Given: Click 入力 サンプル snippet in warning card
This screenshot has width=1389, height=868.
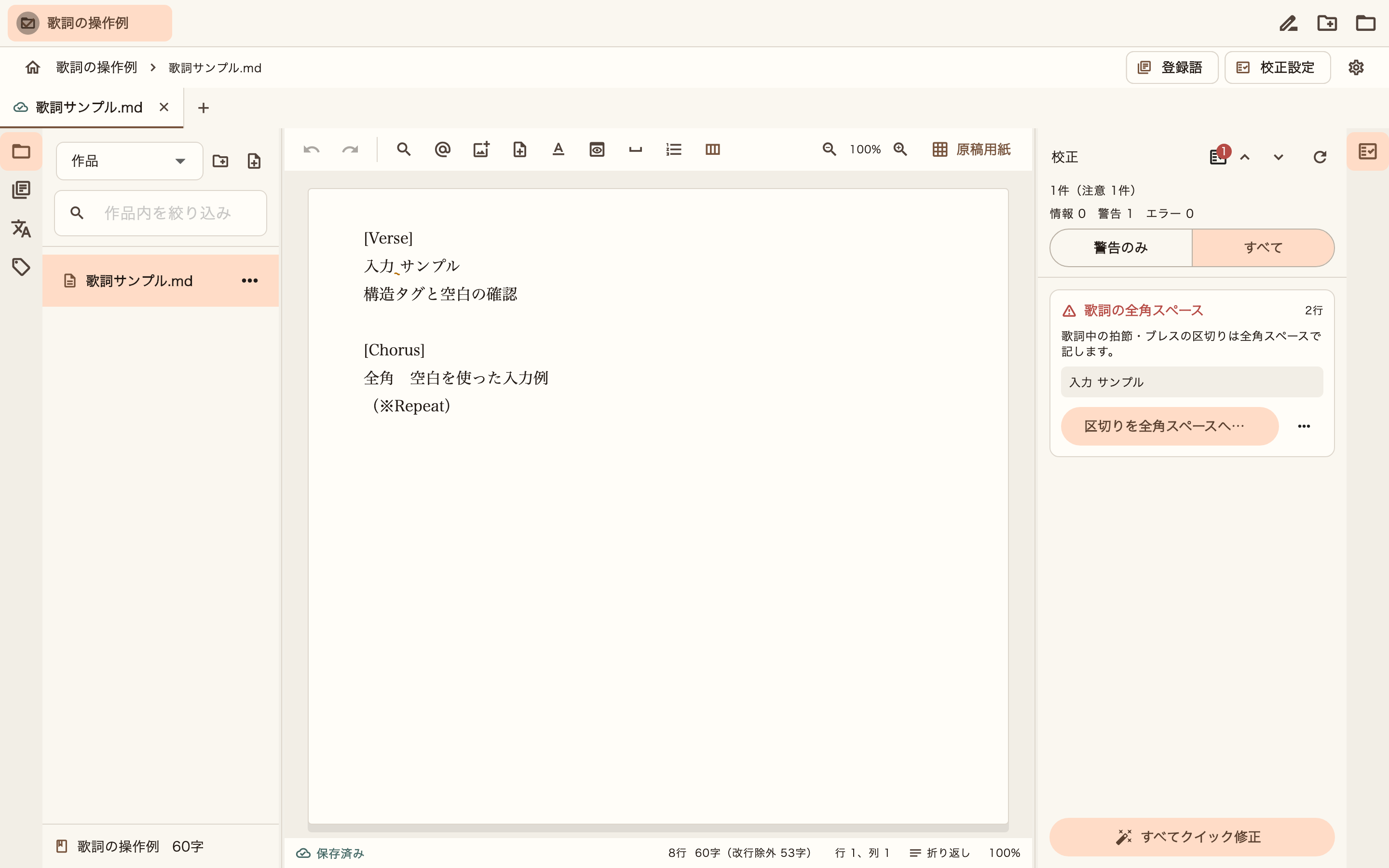Looking at the screenshot, I should tap(1192, 382).
